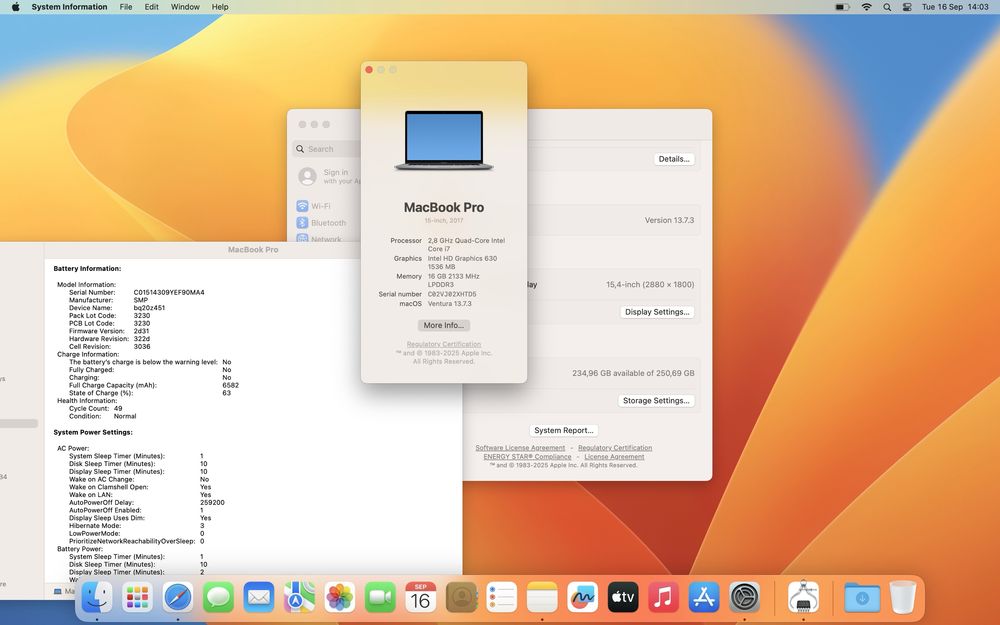This screenshot has width=1000, height=625.
Task: Click the System Information chip icon in the Dock
Action: (804, 598)
